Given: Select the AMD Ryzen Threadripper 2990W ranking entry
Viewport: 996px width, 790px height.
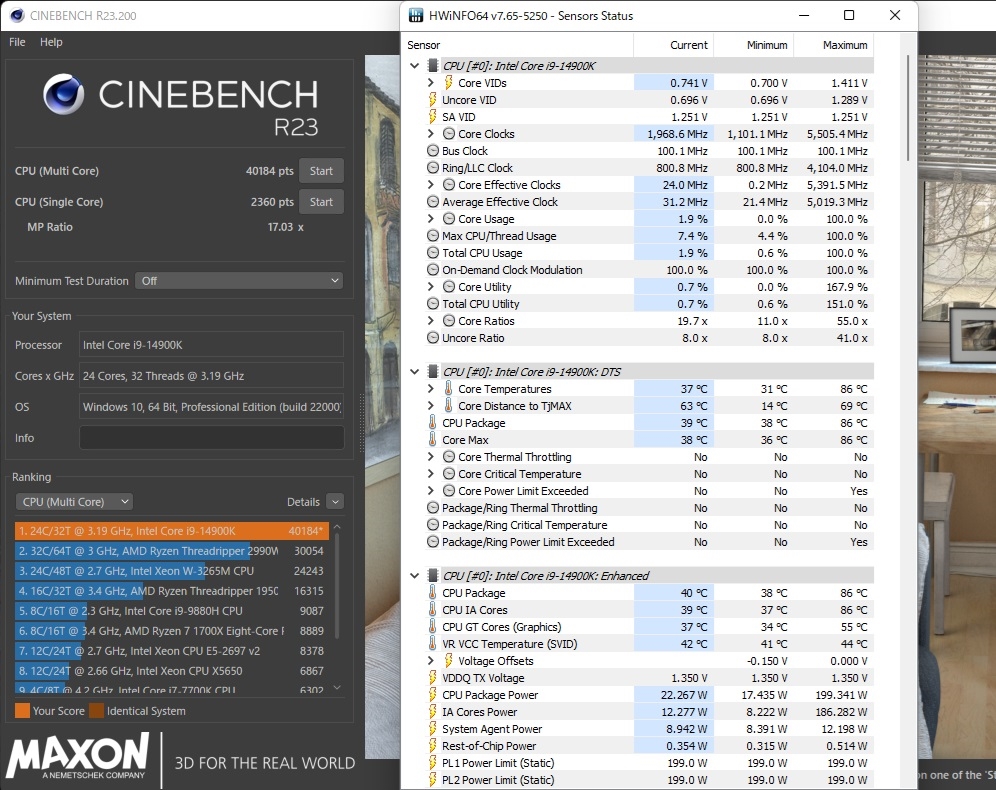Looking at the screenshot, I should click(172, 551).
